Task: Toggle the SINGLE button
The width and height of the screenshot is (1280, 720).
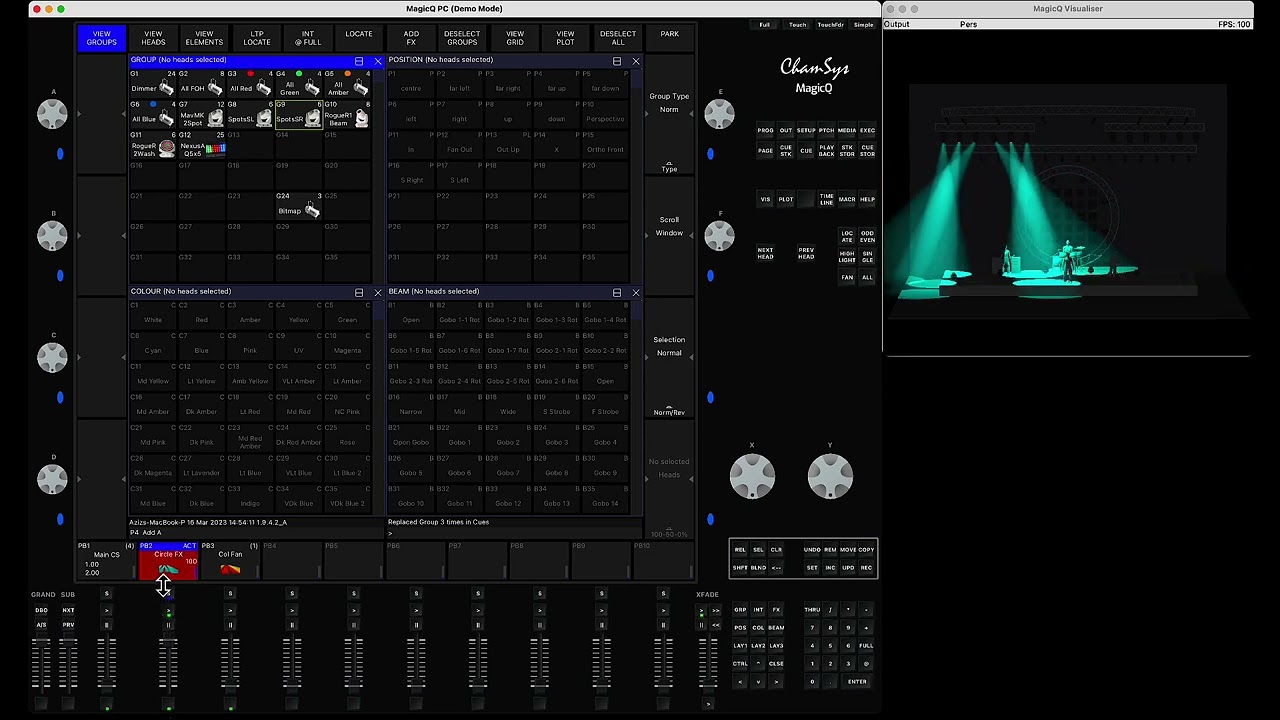Action: click(867, 257)
